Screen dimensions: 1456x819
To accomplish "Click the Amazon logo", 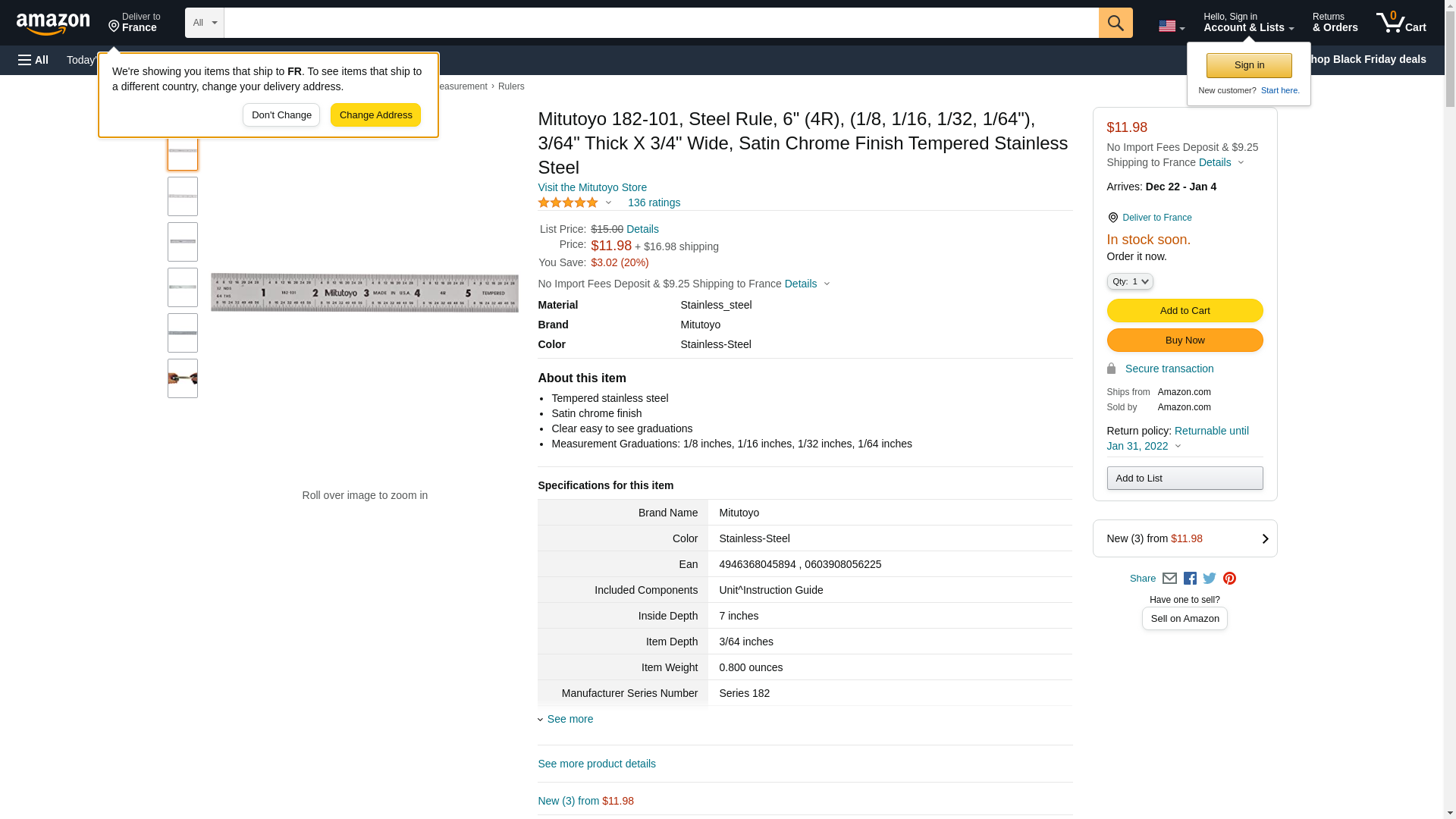I will click(x=53, y=24).
